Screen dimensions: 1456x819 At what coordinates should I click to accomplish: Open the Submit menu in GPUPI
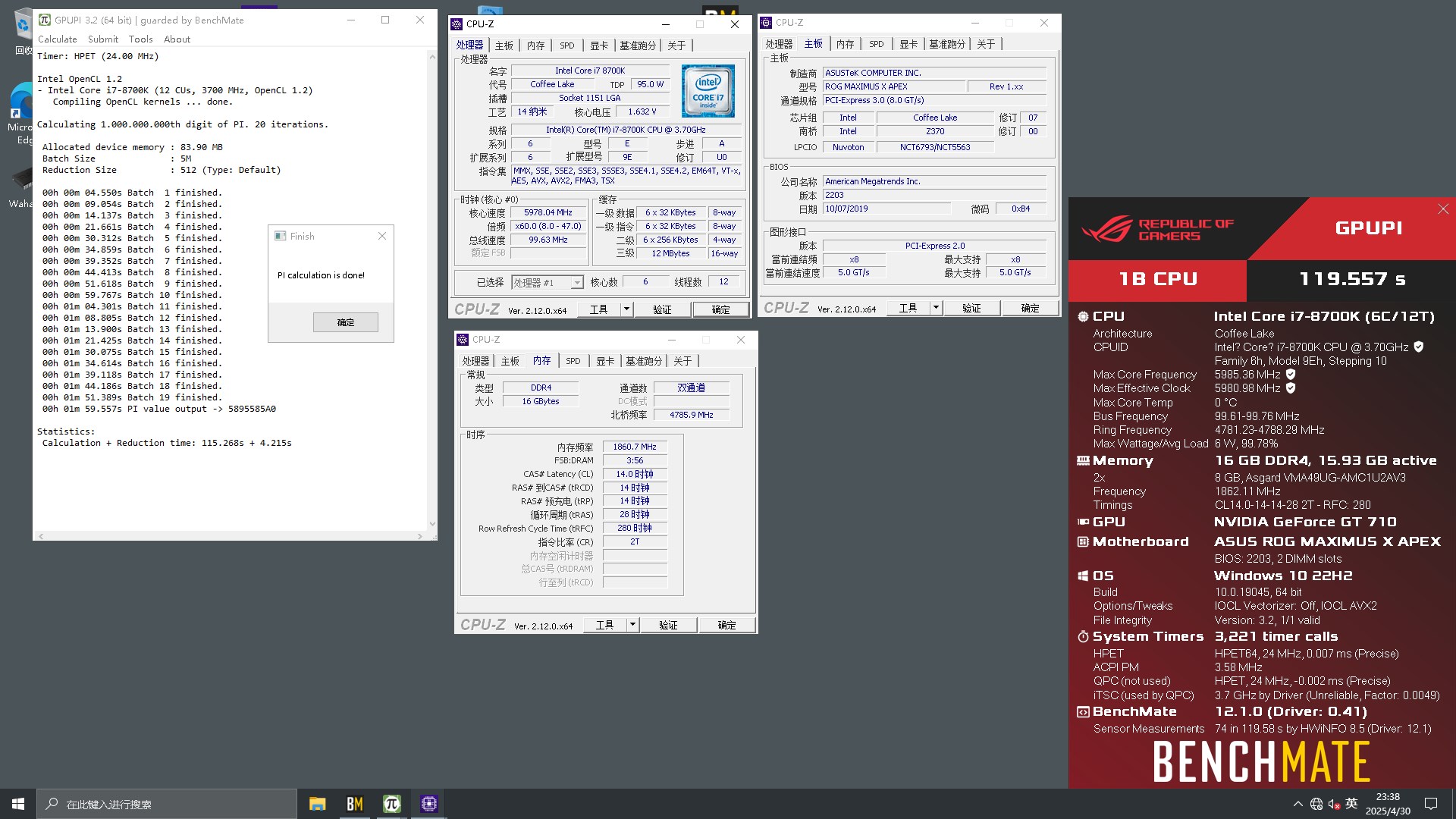point(103,39)
